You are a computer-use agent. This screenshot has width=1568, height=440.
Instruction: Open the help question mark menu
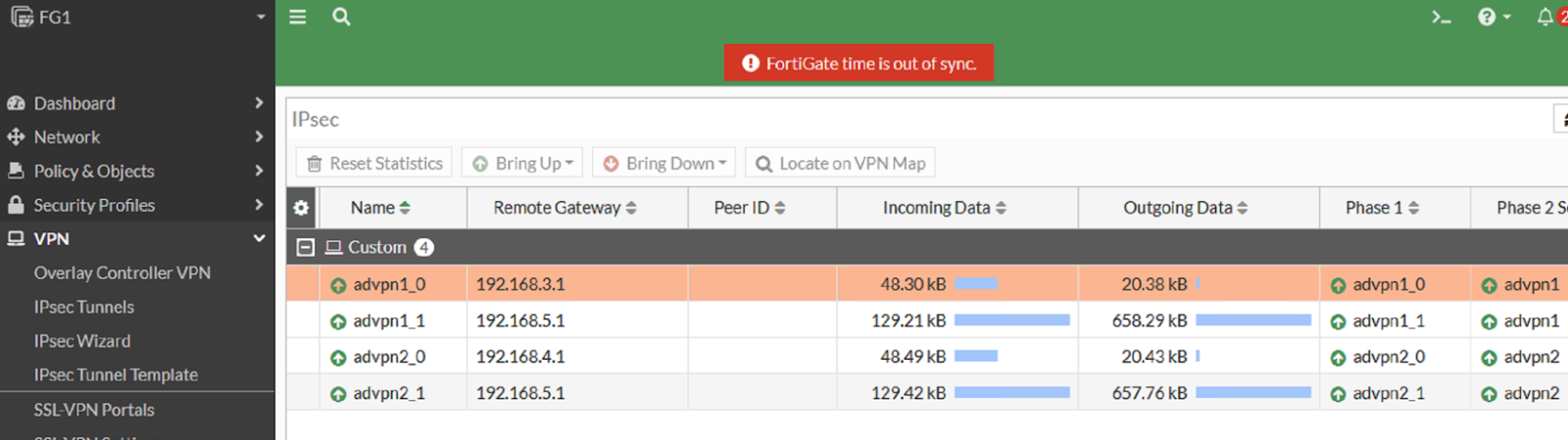(x=1494, y=17)
